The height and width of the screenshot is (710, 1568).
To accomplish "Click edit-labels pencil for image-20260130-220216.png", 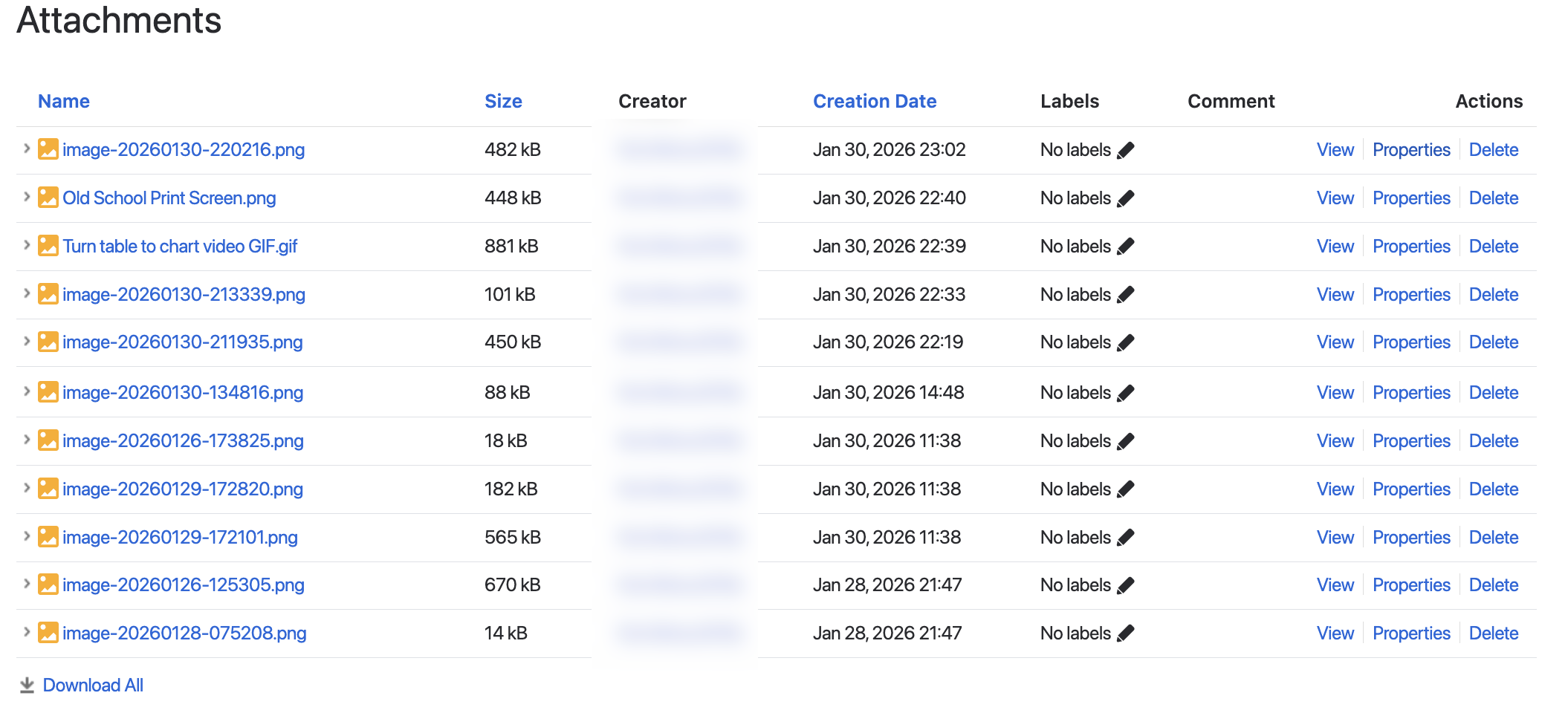I will click(1126, 150).
